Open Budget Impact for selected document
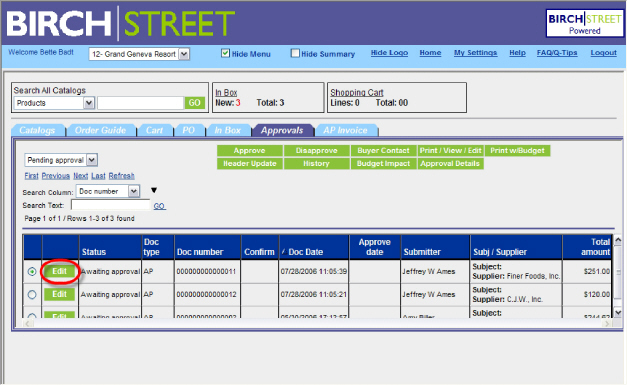The height and width of the screenshot is (385, 627). 383,164
